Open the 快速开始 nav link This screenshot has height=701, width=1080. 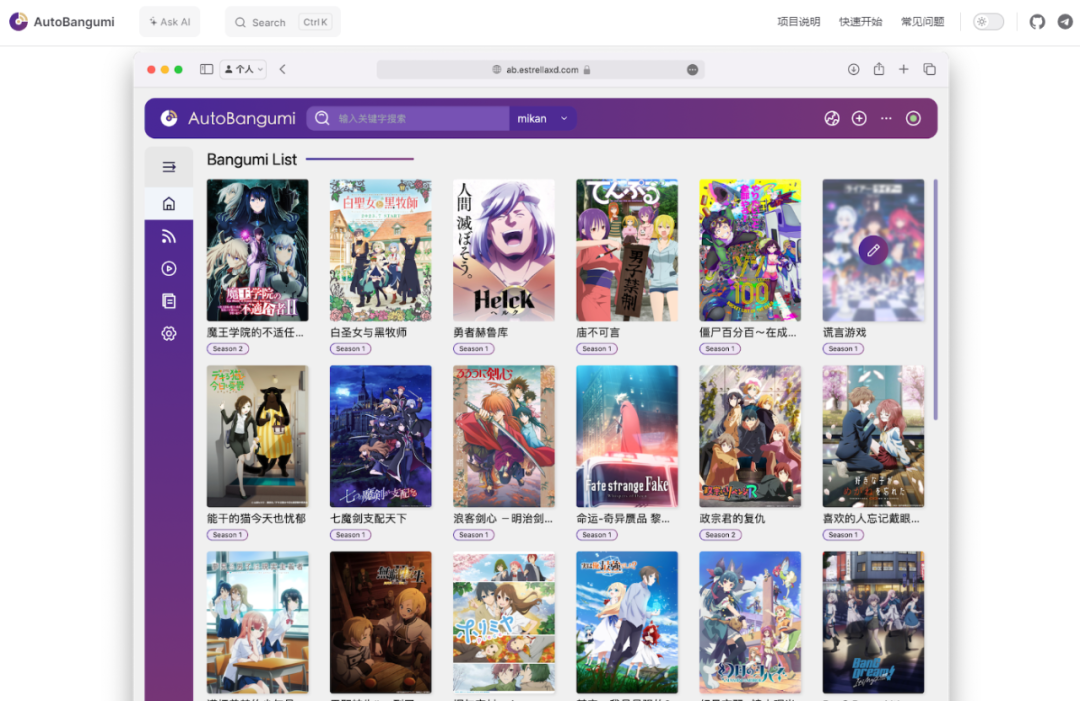(860, 22)
